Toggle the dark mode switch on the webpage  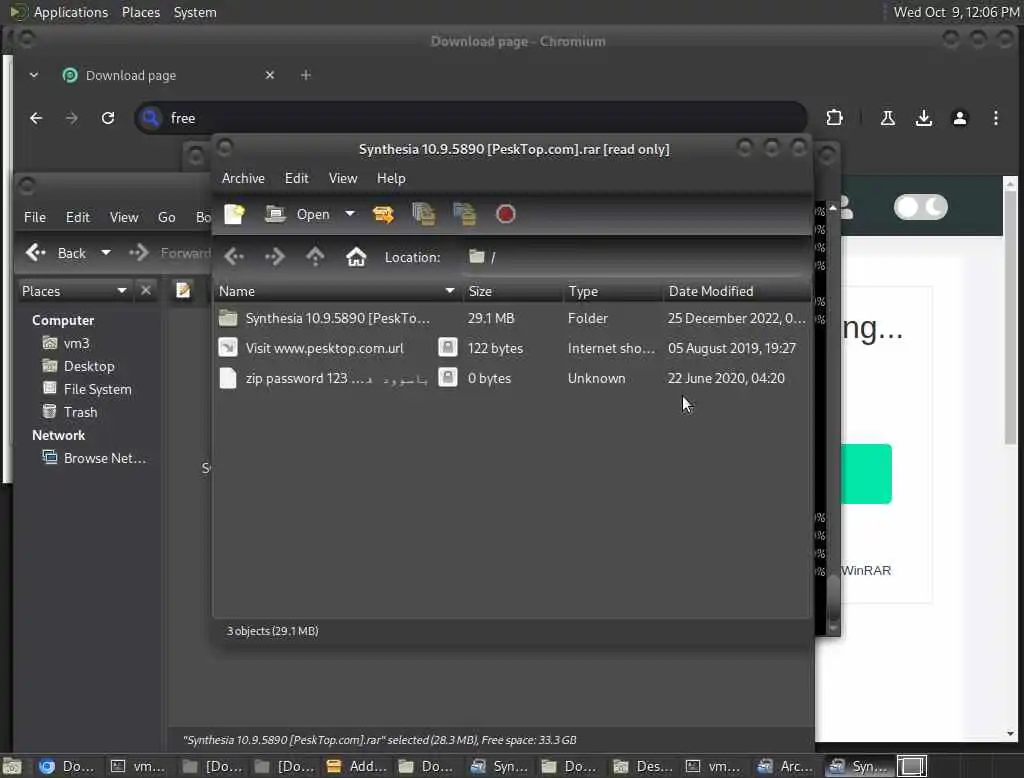pos(920,207)
